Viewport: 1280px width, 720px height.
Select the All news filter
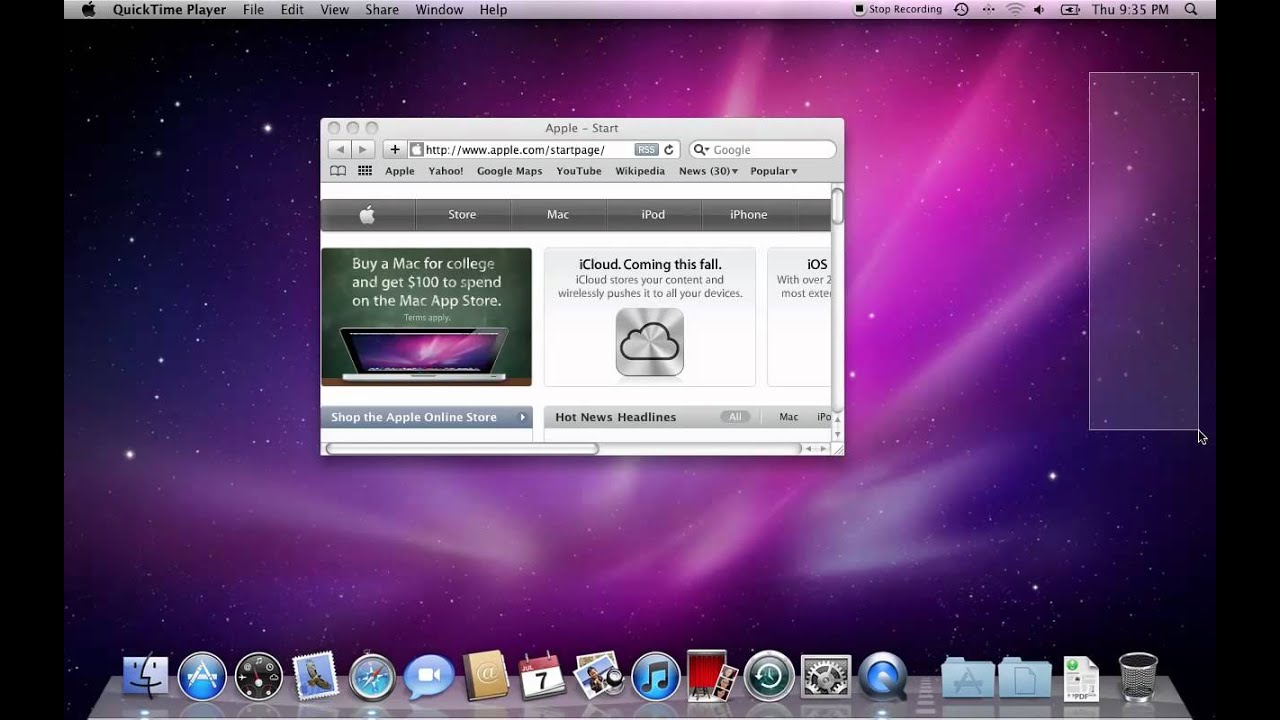coord(735,417)
